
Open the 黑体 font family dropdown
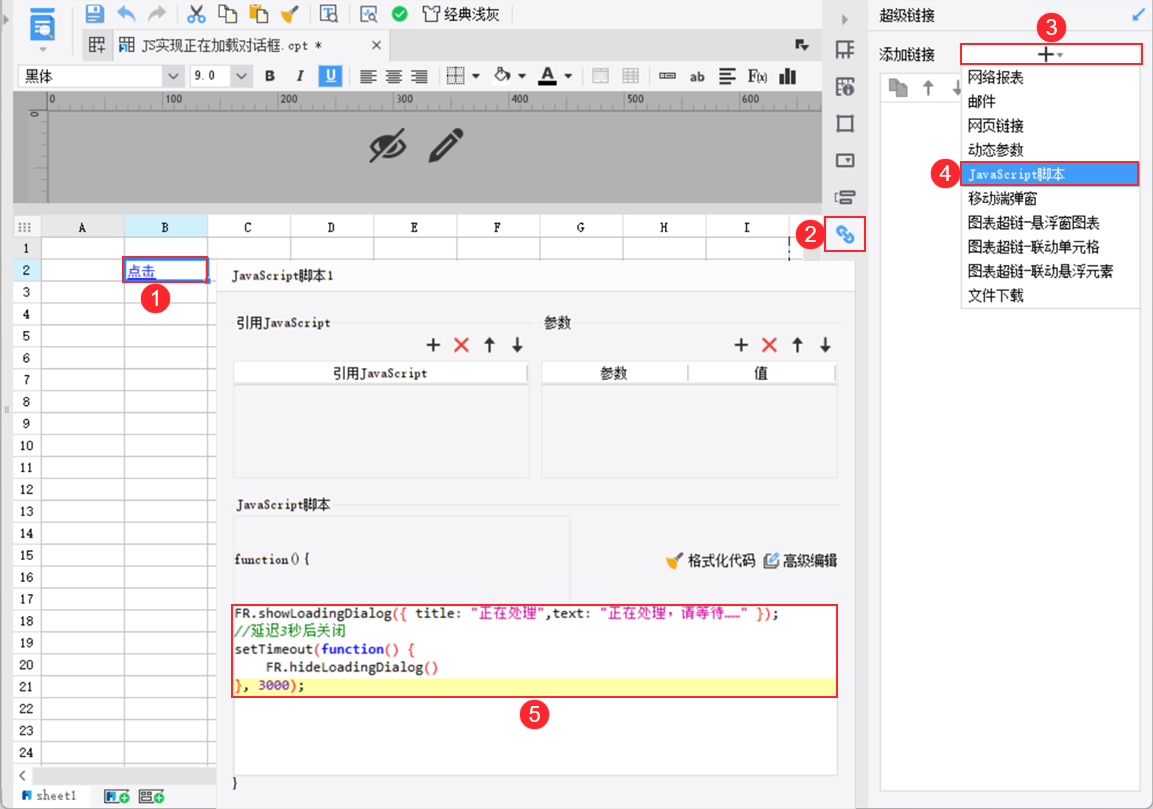[173, 76]
